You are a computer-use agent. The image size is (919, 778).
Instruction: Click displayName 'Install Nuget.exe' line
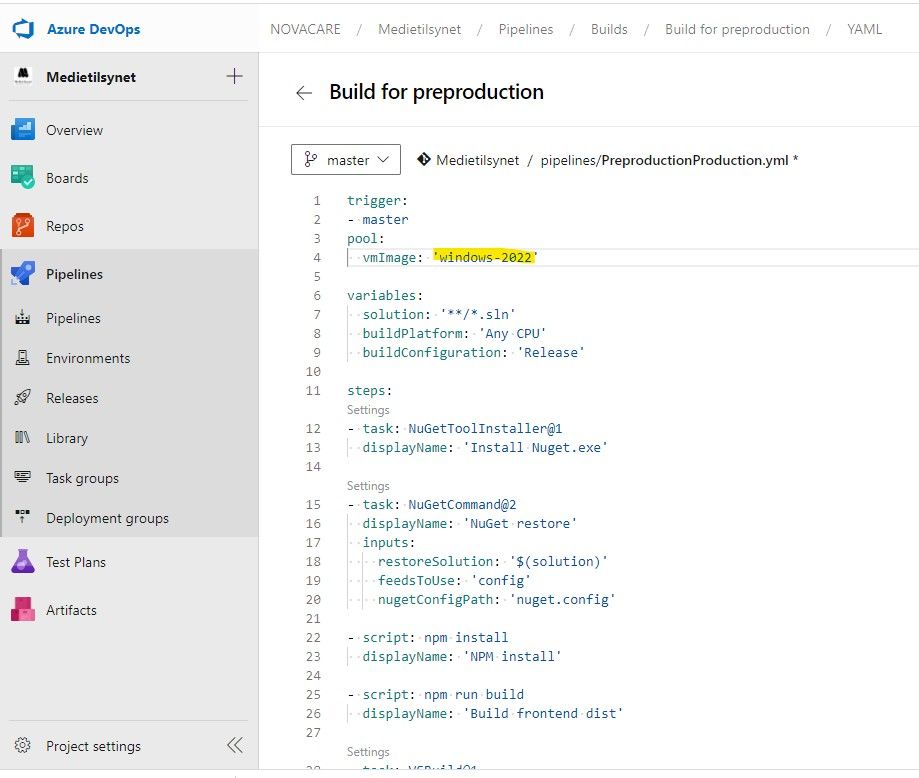coord(485,447)
